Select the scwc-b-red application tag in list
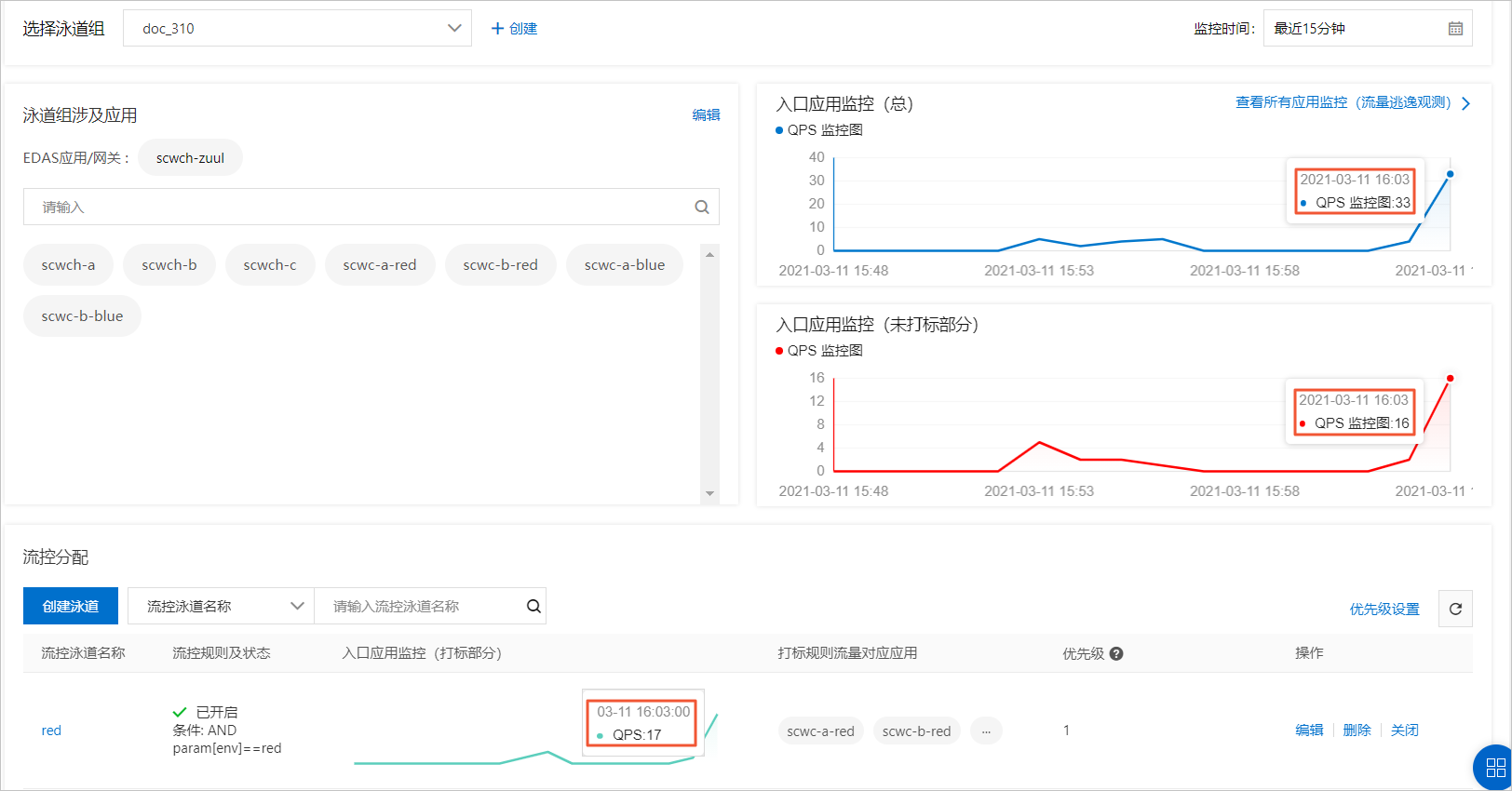Screen dimensions: 1512x791 click(x=501, y=265)
